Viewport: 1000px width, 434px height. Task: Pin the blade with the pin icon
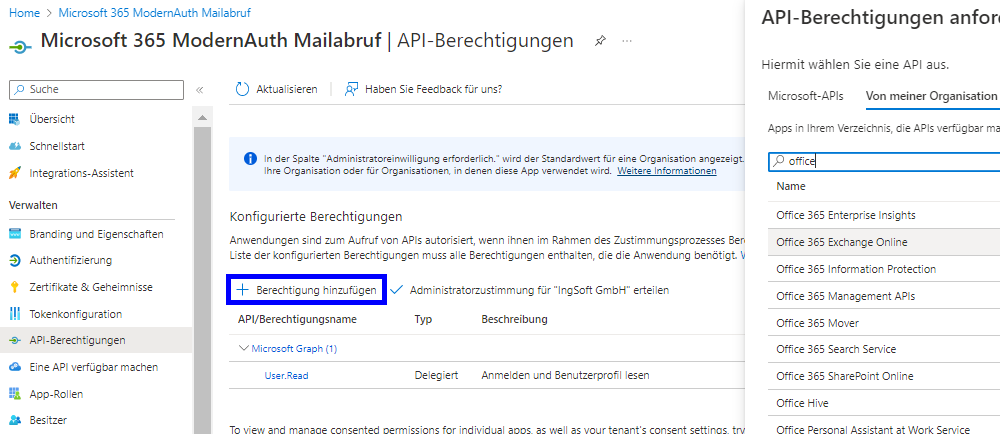coord(600,41)
